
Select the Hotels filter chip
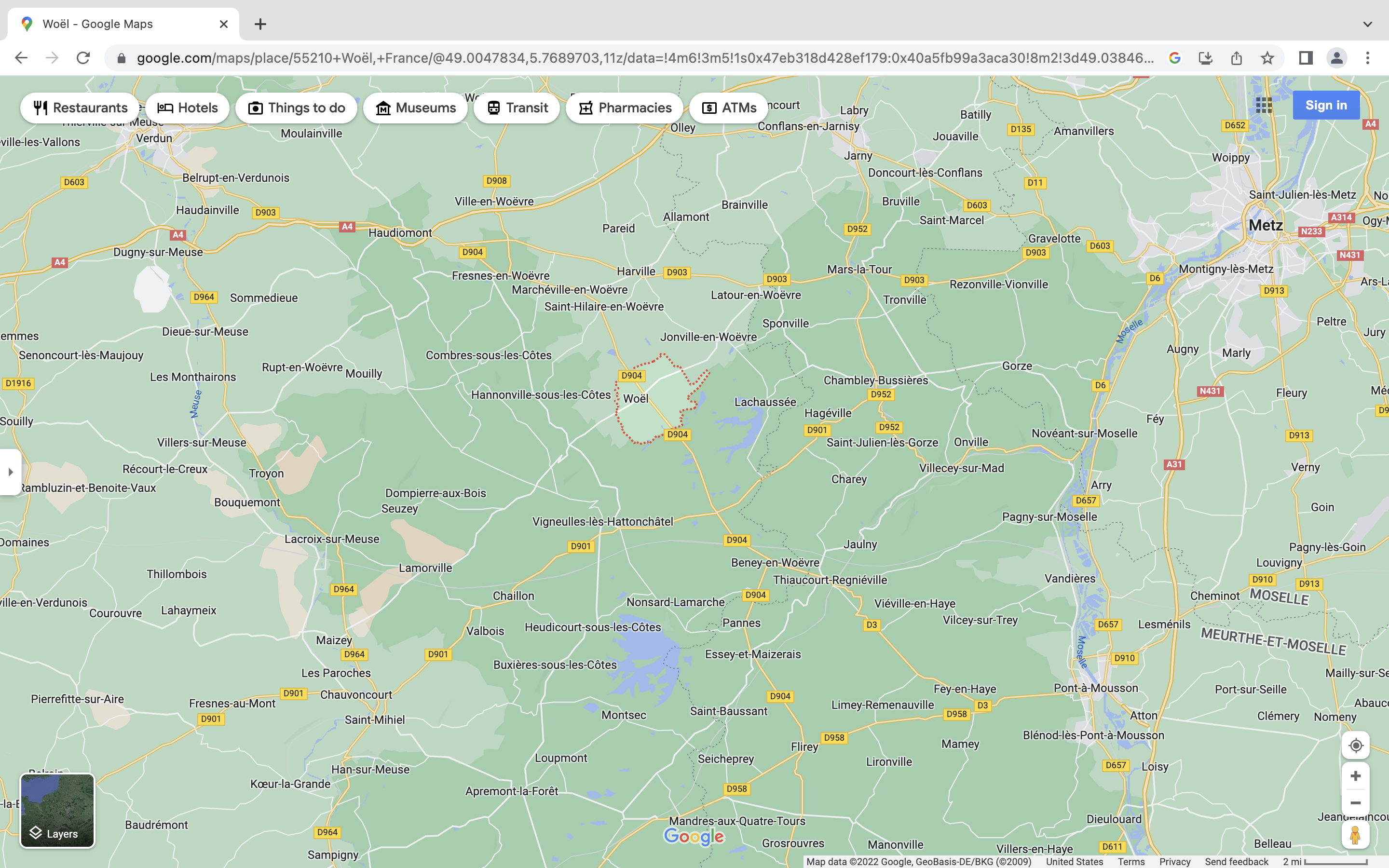[188, 108]
